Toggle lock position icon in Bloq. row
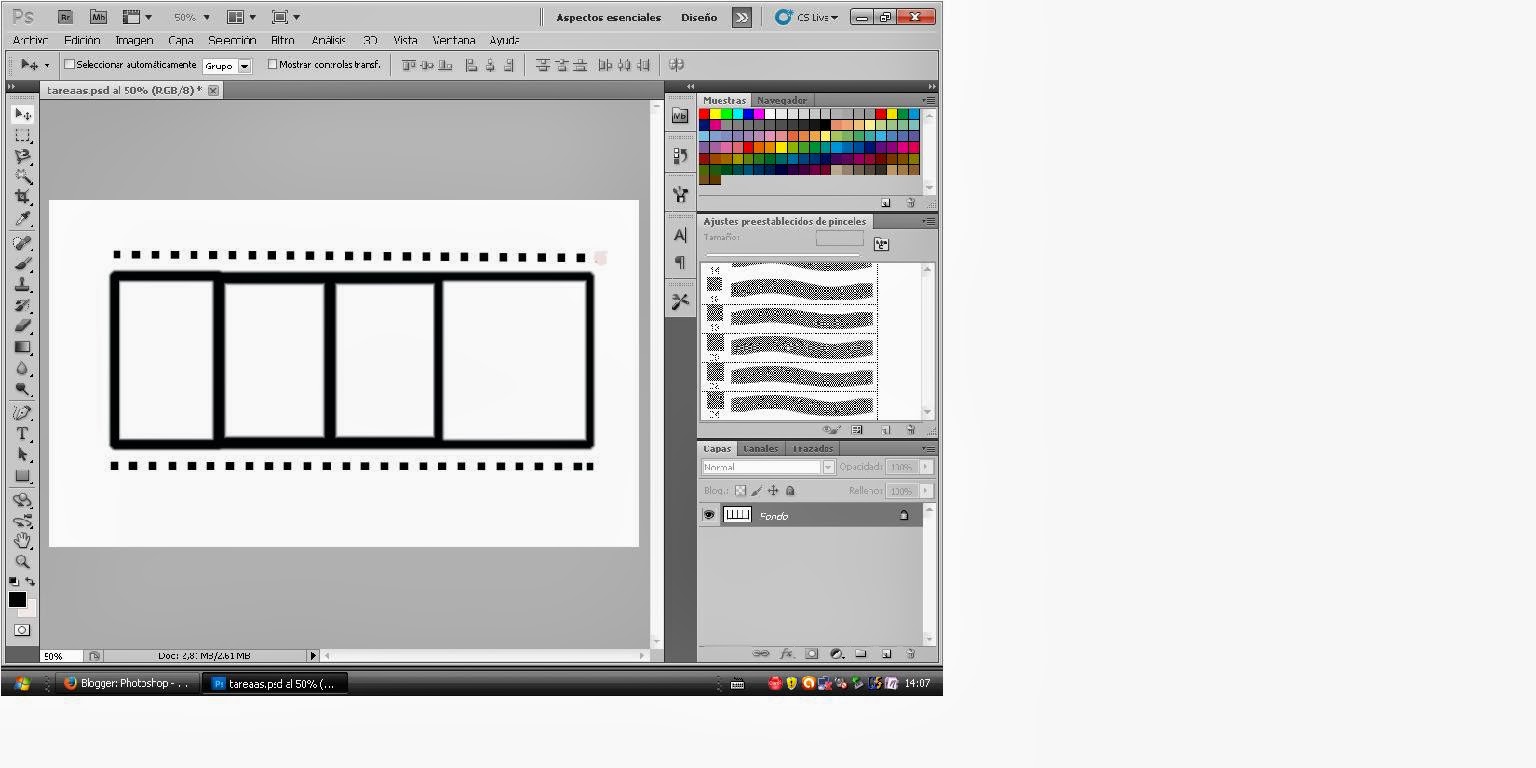The width and height of the screenshot is (1536, 768). [773, 491]
